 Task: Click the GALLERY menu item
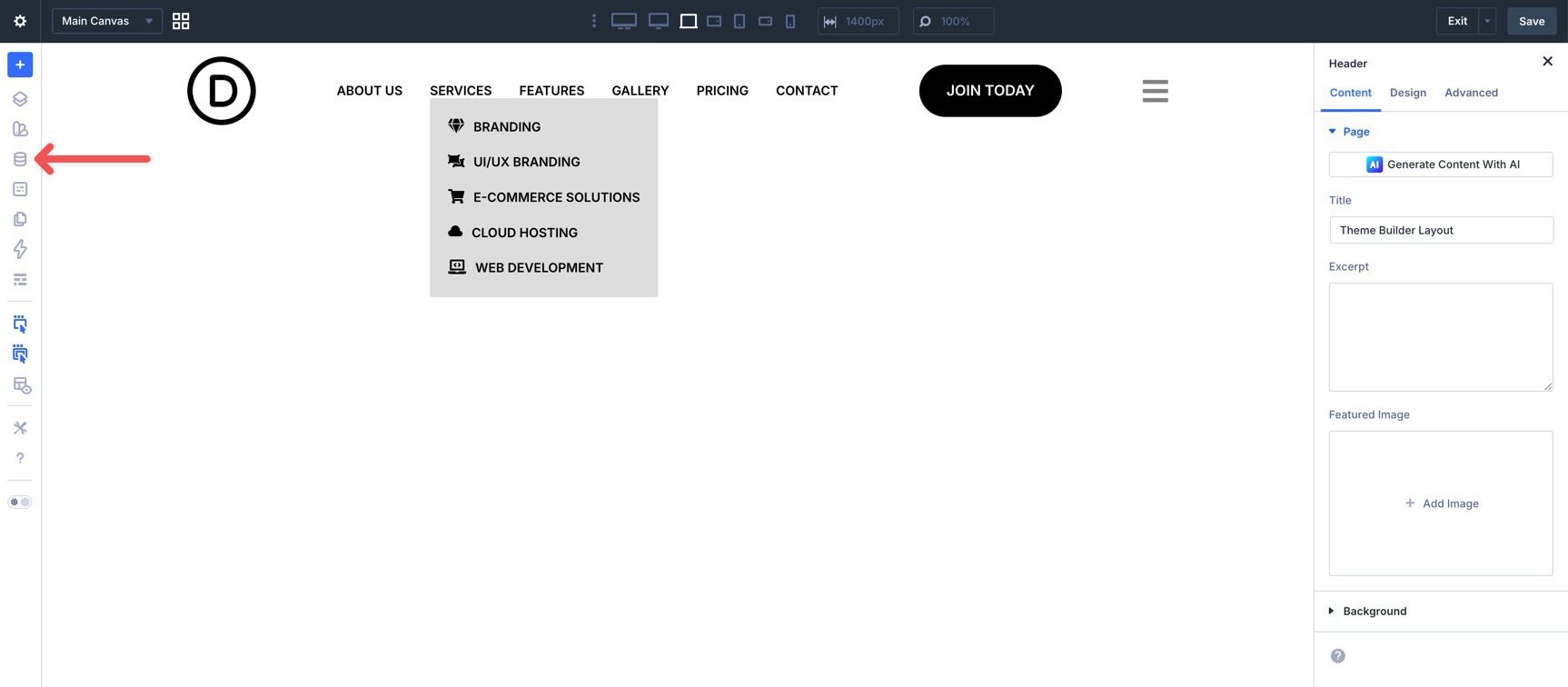[640, 91]
